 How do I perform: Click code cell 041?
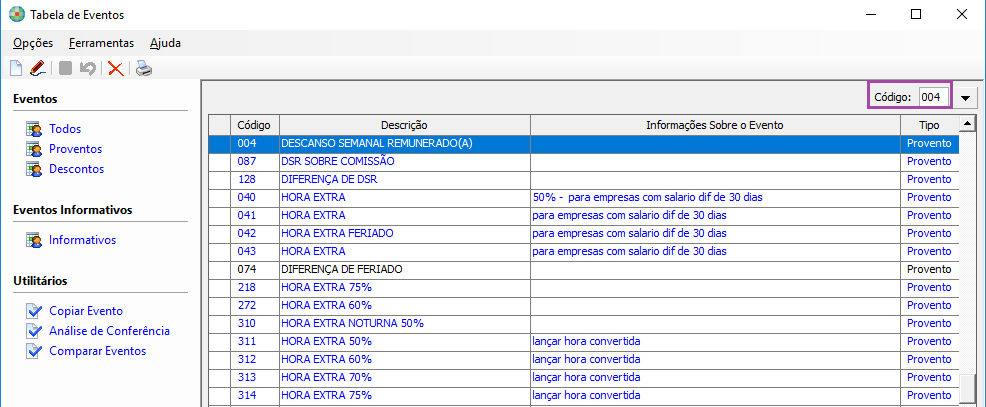tap(255, 216)
